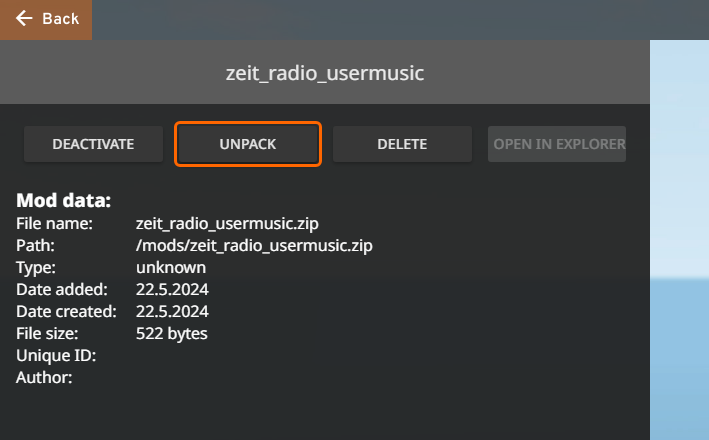709x440 pixels.
Task: Click the back arrow icon
Action: (x=24, y=19)
